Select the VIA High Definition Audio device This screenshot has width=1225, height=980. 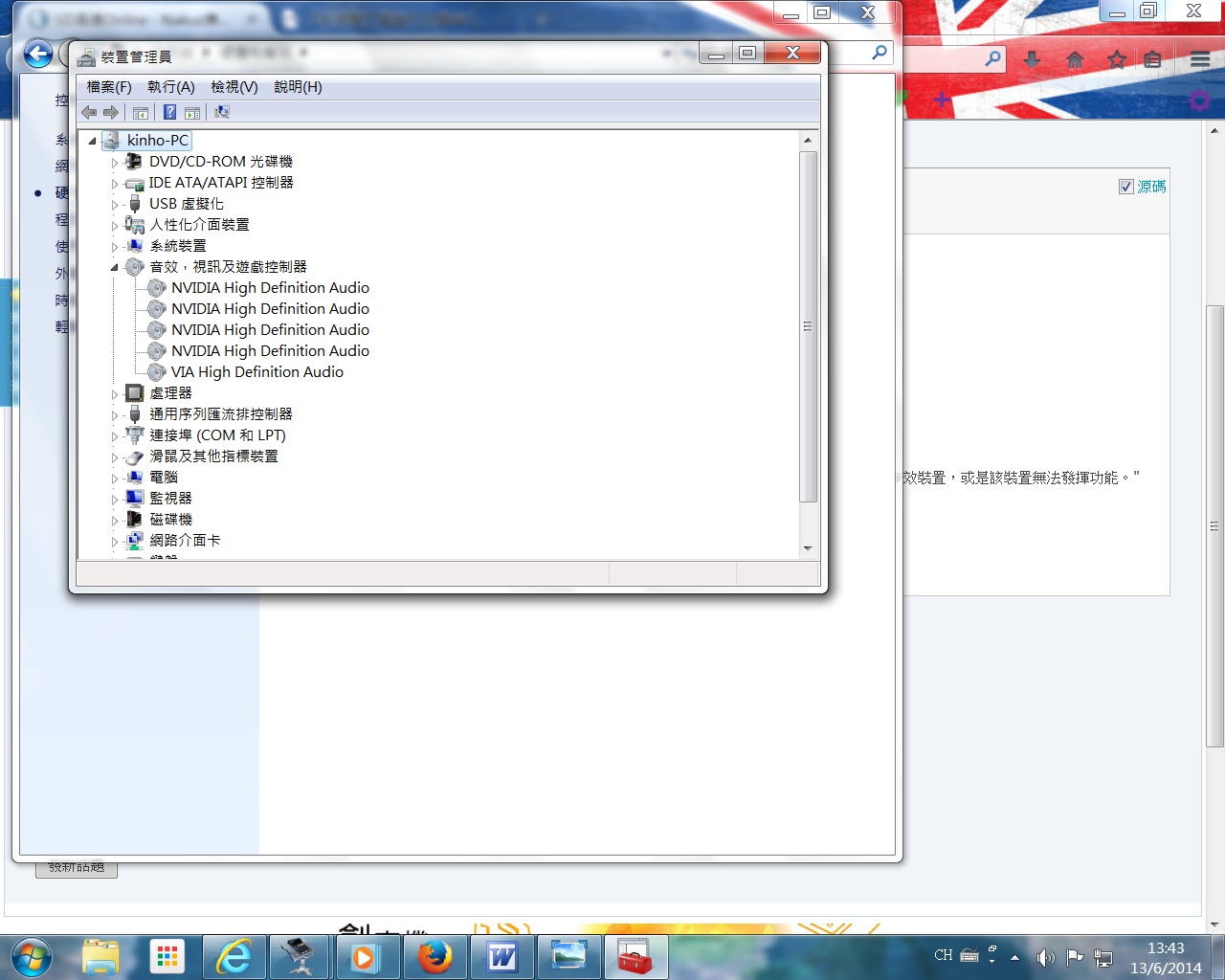(x=257, y=372)
